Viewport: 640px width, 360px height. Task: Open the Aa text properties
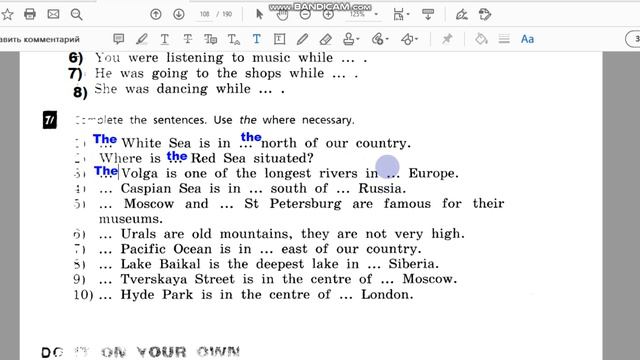tap(527, 39)
